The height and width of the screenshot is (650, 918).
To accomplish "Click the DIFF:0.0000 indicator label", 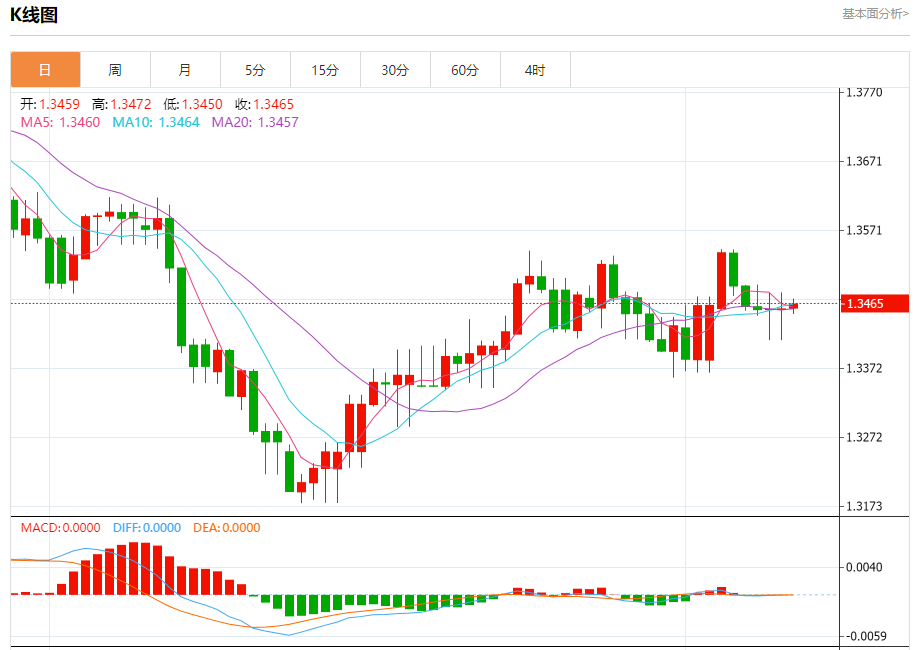I will (x=147, y=528).
